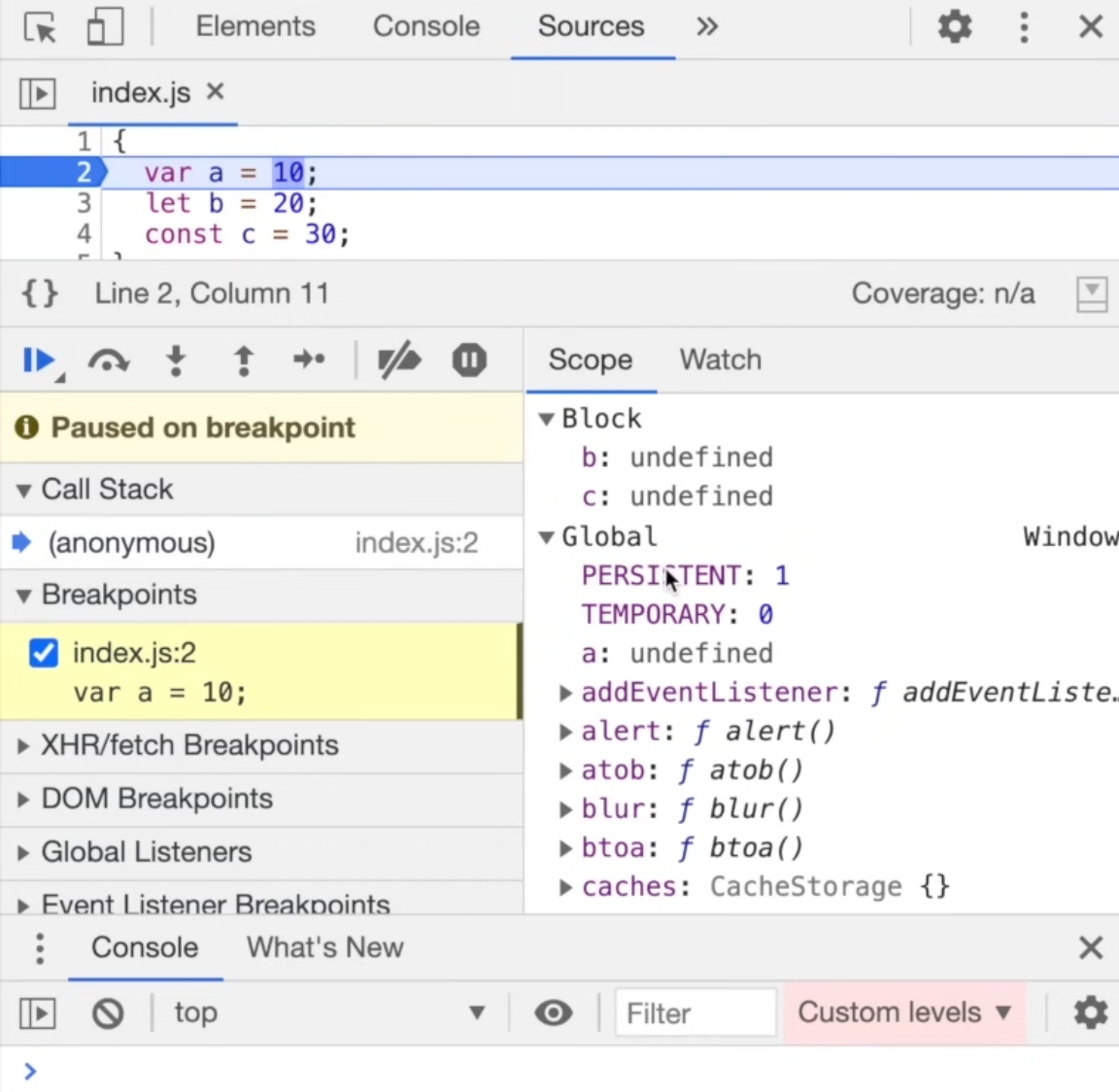Switch to the Watch tab

[x=720, y=359]
